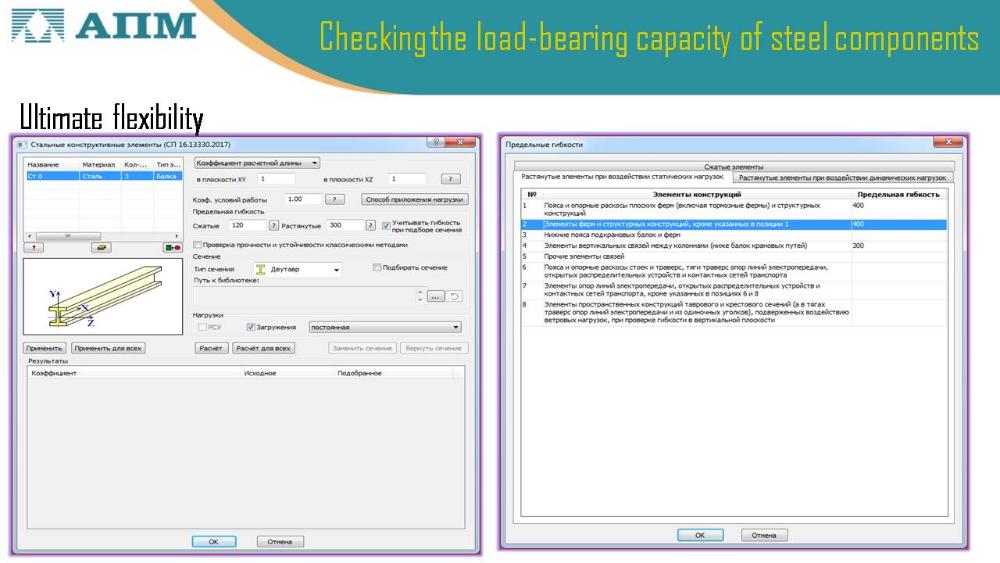
Task: Open the Коэффициент расчетной длины dropdown
Action: 257,162
